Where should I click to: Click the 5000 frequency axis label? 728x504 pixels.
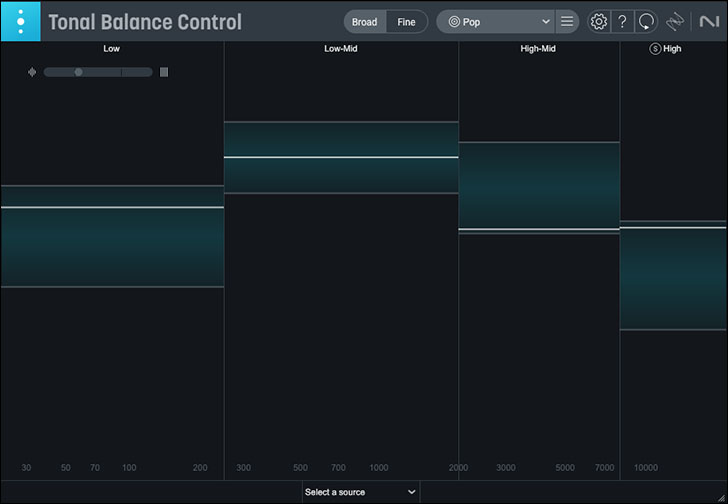pyautogui.click(x=565, y=468)
